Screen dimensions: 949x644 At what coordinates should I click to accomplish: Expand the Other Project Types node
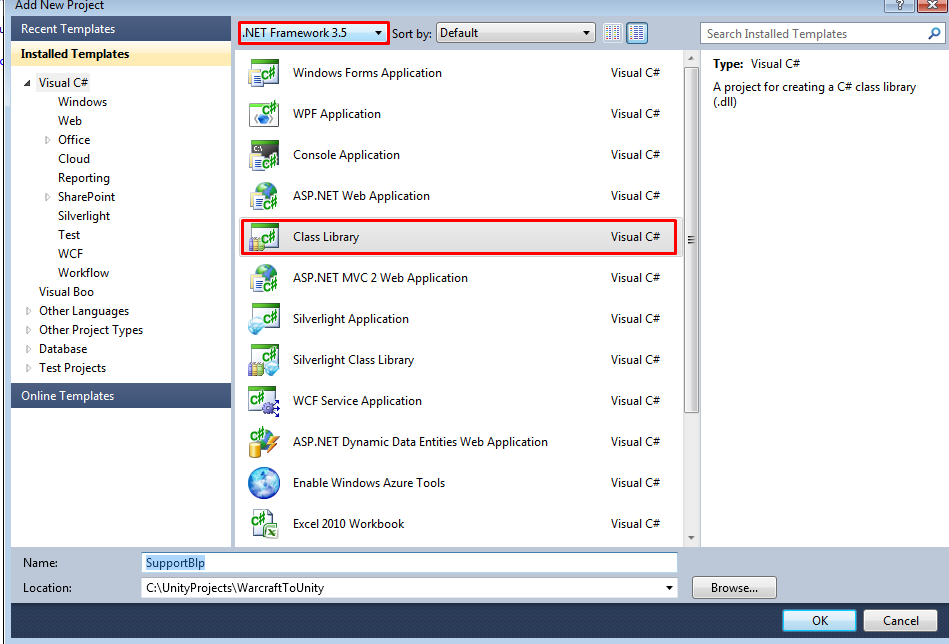coord(28,330)
